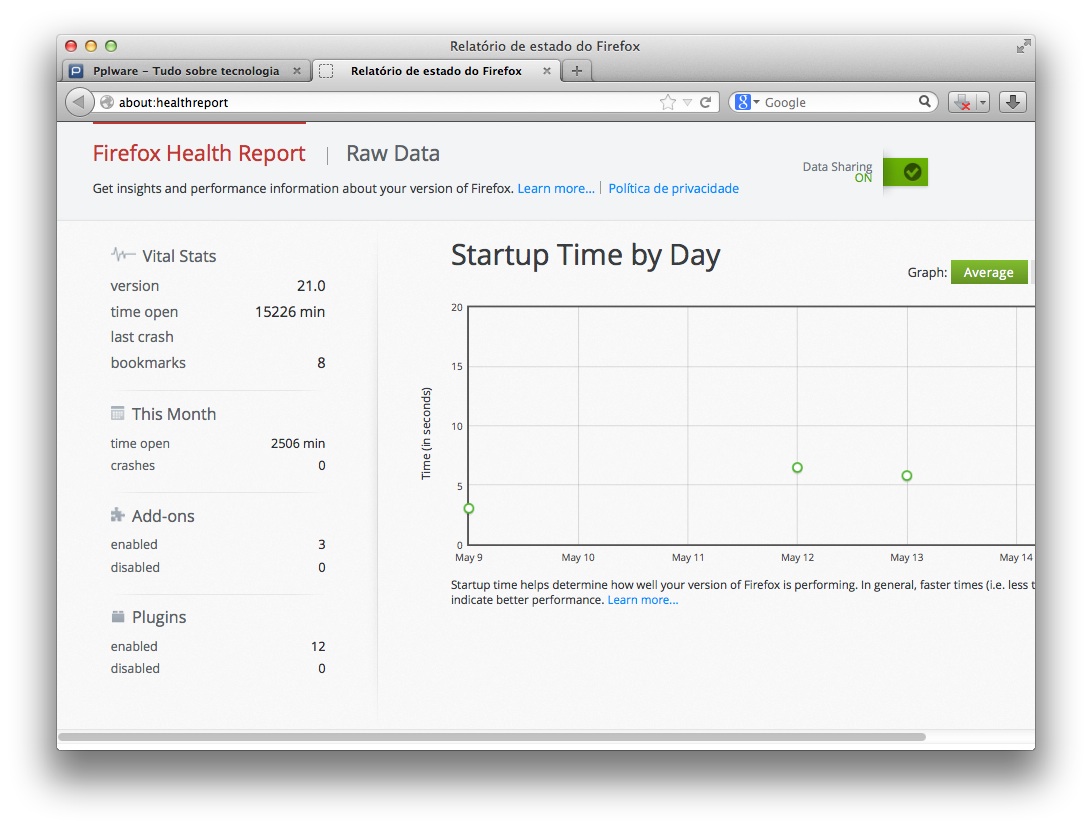Click the Plugins enabled count 12
The height and width of the screenshot is (829, 1092).
click(318, 646)
